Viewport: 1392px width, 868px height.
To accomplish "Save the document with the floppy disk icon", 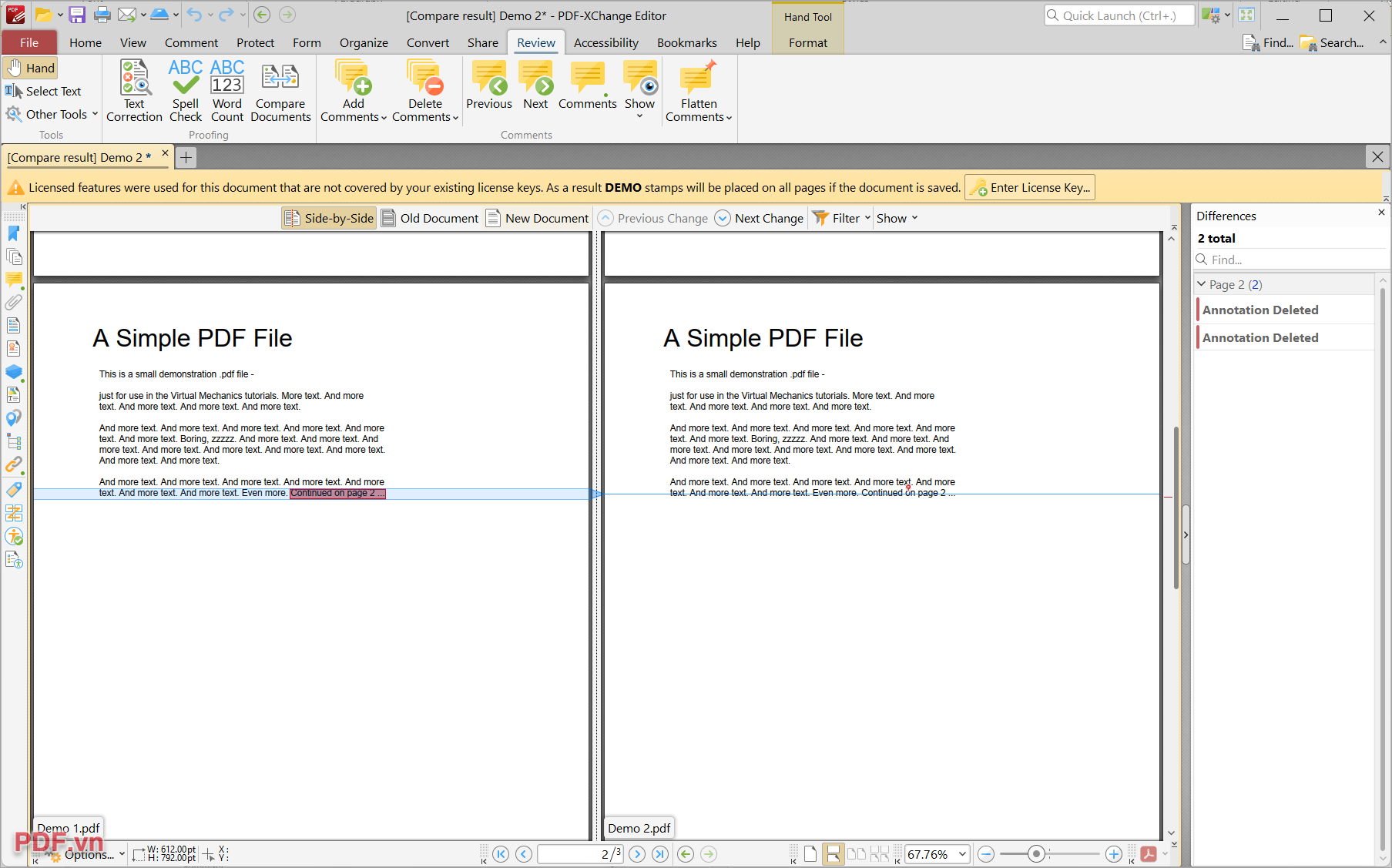I will (x=76, y=15).
